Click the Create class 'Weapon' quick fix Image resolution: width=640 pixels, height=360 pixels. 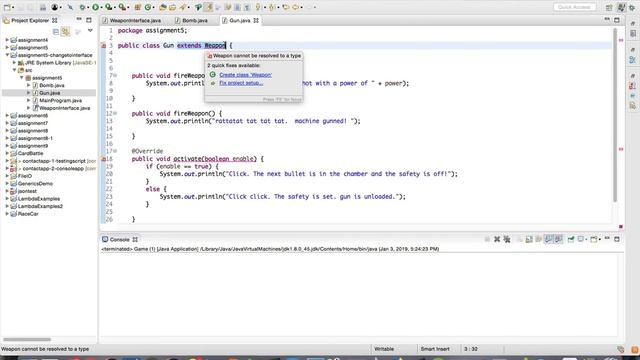[x=245, y=75]
